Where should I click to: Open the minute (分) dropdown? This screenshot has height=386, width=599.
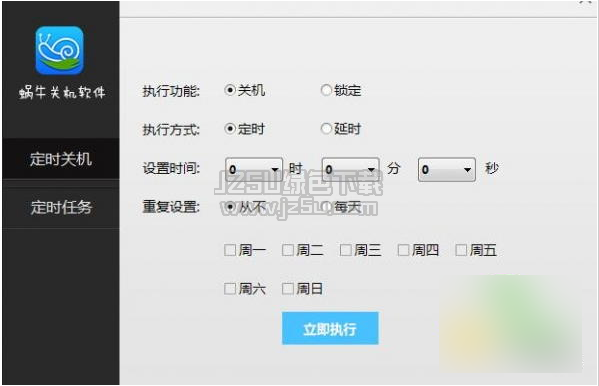pyautogui.click(x=350, y=169)
